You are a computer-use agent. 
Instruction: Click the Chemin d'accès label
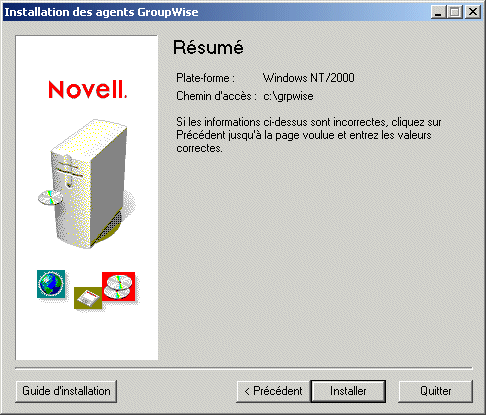pyautogui.click(x=216, y=96)
